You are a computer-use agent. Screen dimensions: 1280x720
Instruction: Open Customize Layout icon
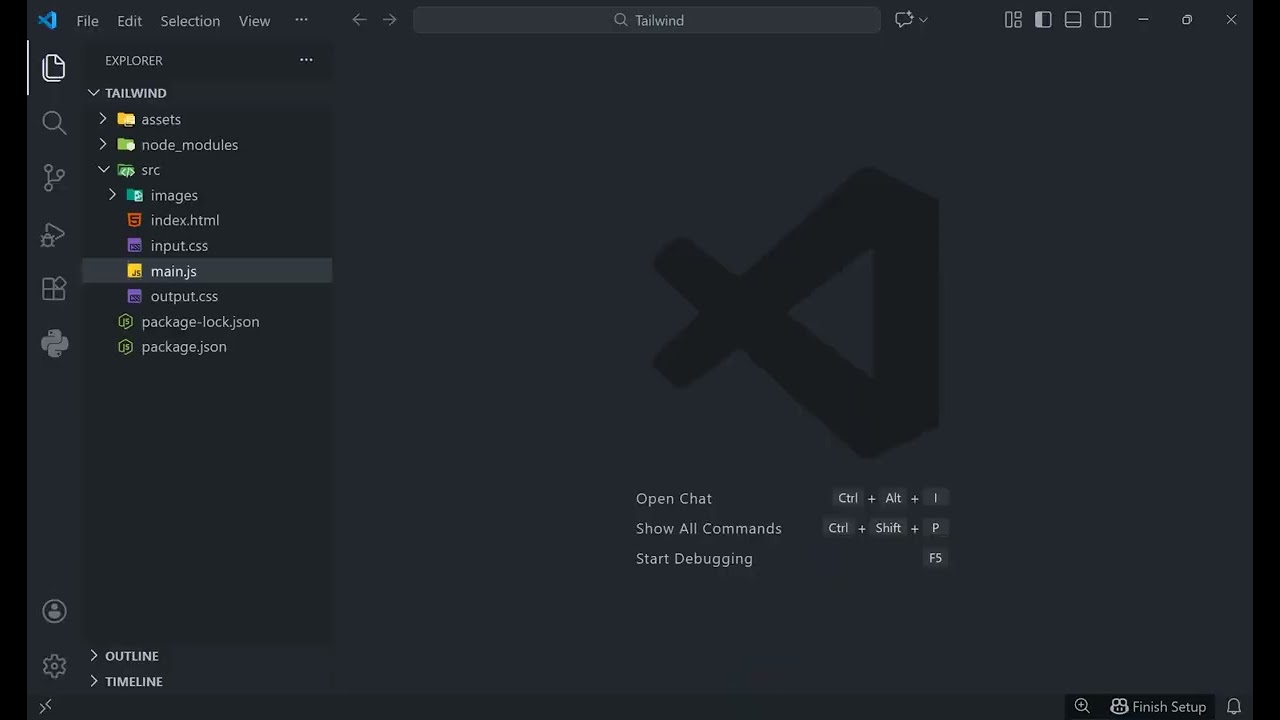[x=1013, y=20]
